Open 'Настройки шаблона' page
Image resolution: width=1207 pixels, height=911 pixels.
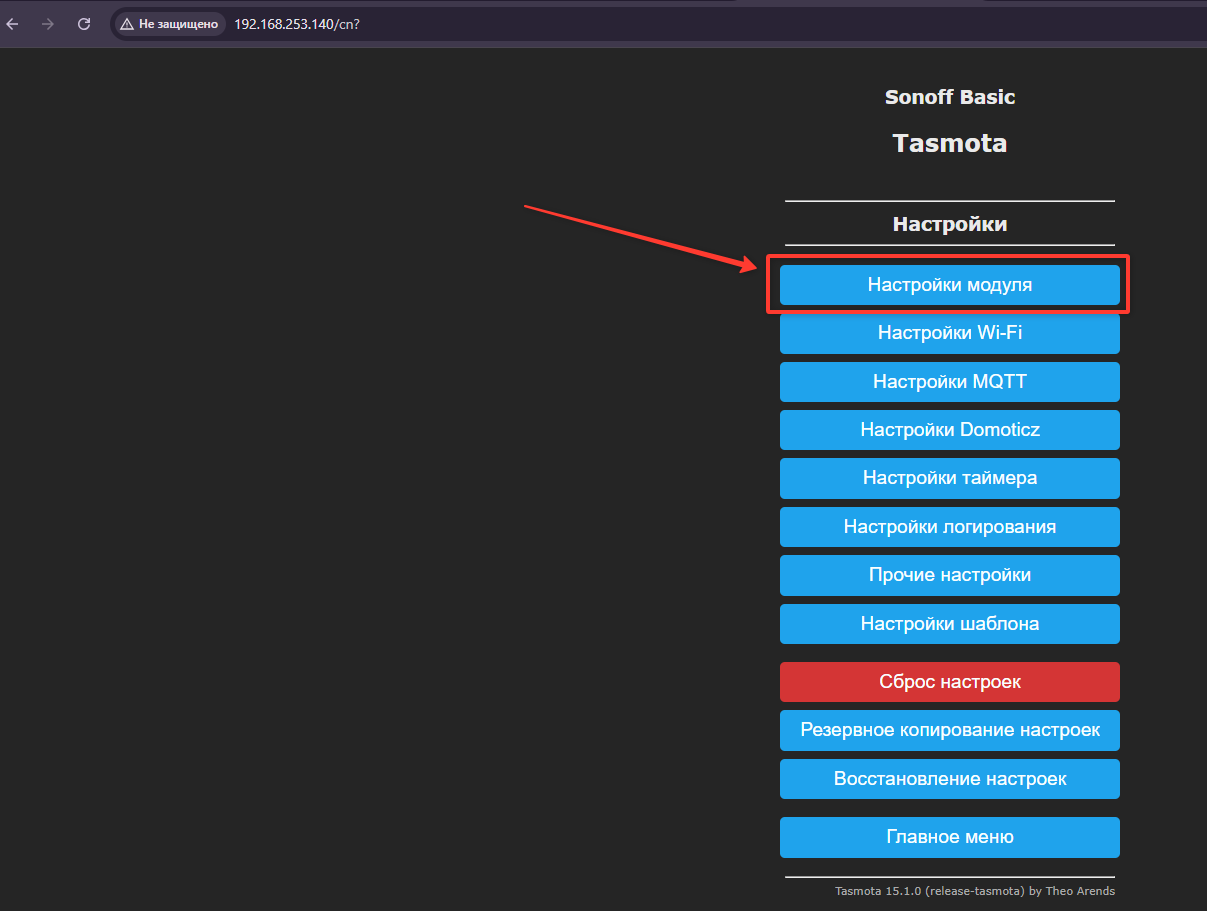coord(950,624)
